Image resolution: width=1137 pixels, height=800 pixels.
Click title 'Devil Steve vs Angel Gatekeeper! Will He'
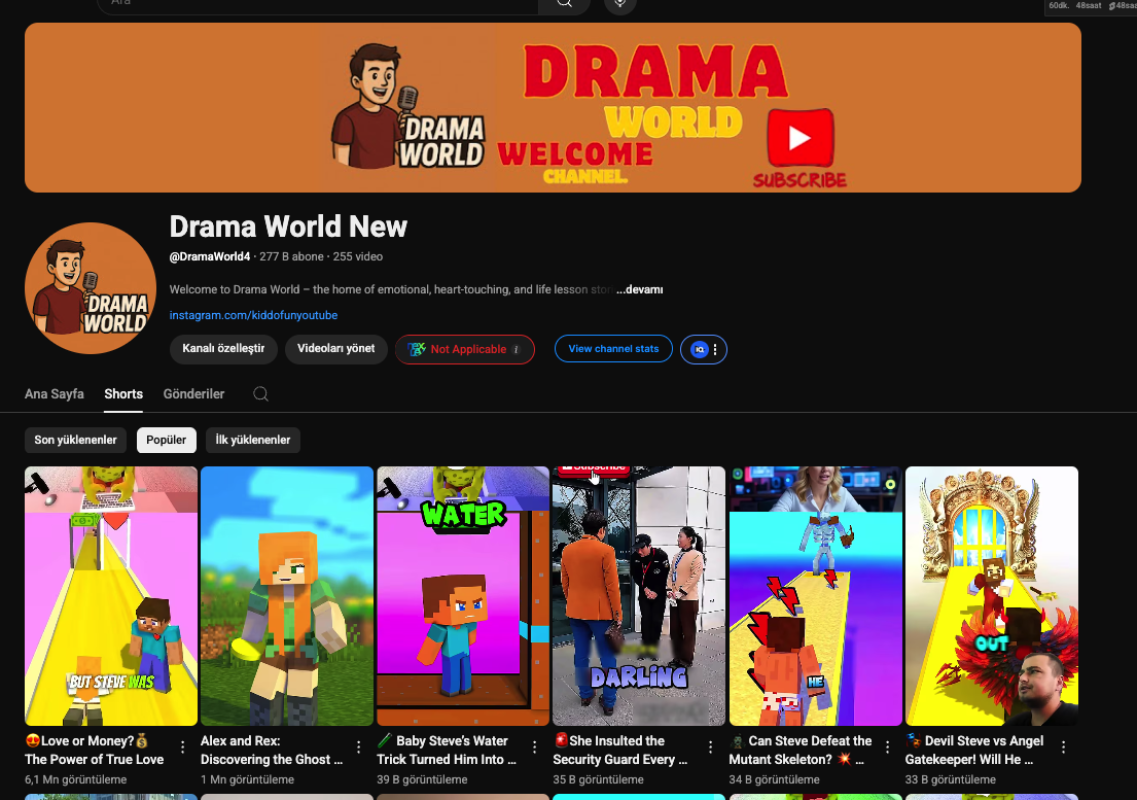975,750
